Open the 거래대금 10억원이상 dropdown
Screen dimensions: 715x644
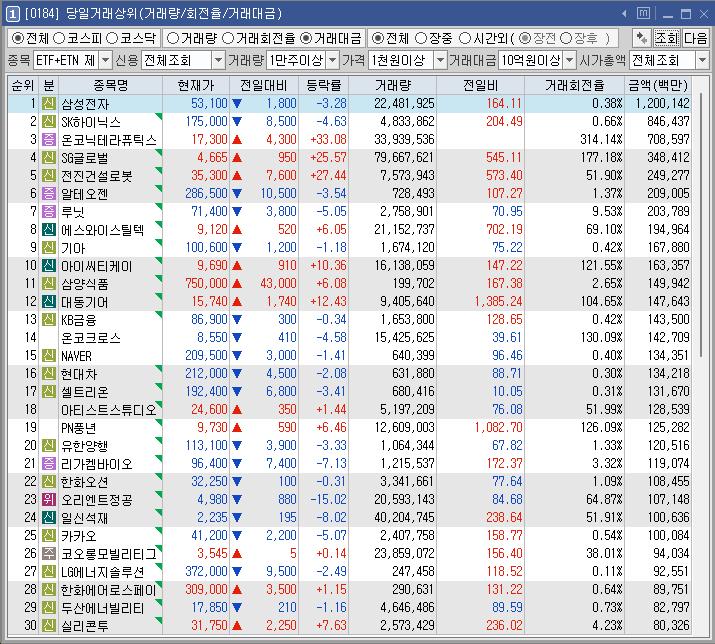click(570, 60)
